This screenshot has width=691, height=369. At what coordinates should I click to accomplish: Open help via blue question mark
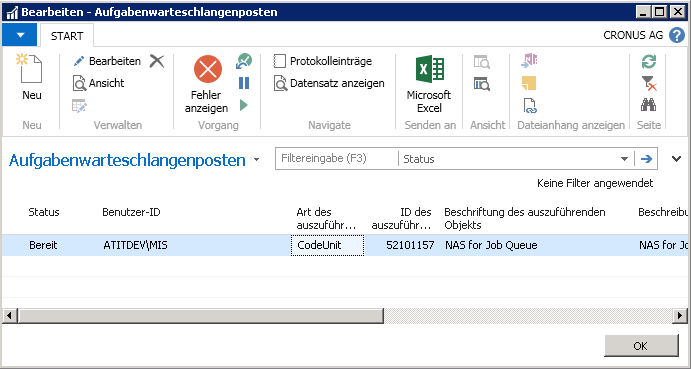[676, 35]
